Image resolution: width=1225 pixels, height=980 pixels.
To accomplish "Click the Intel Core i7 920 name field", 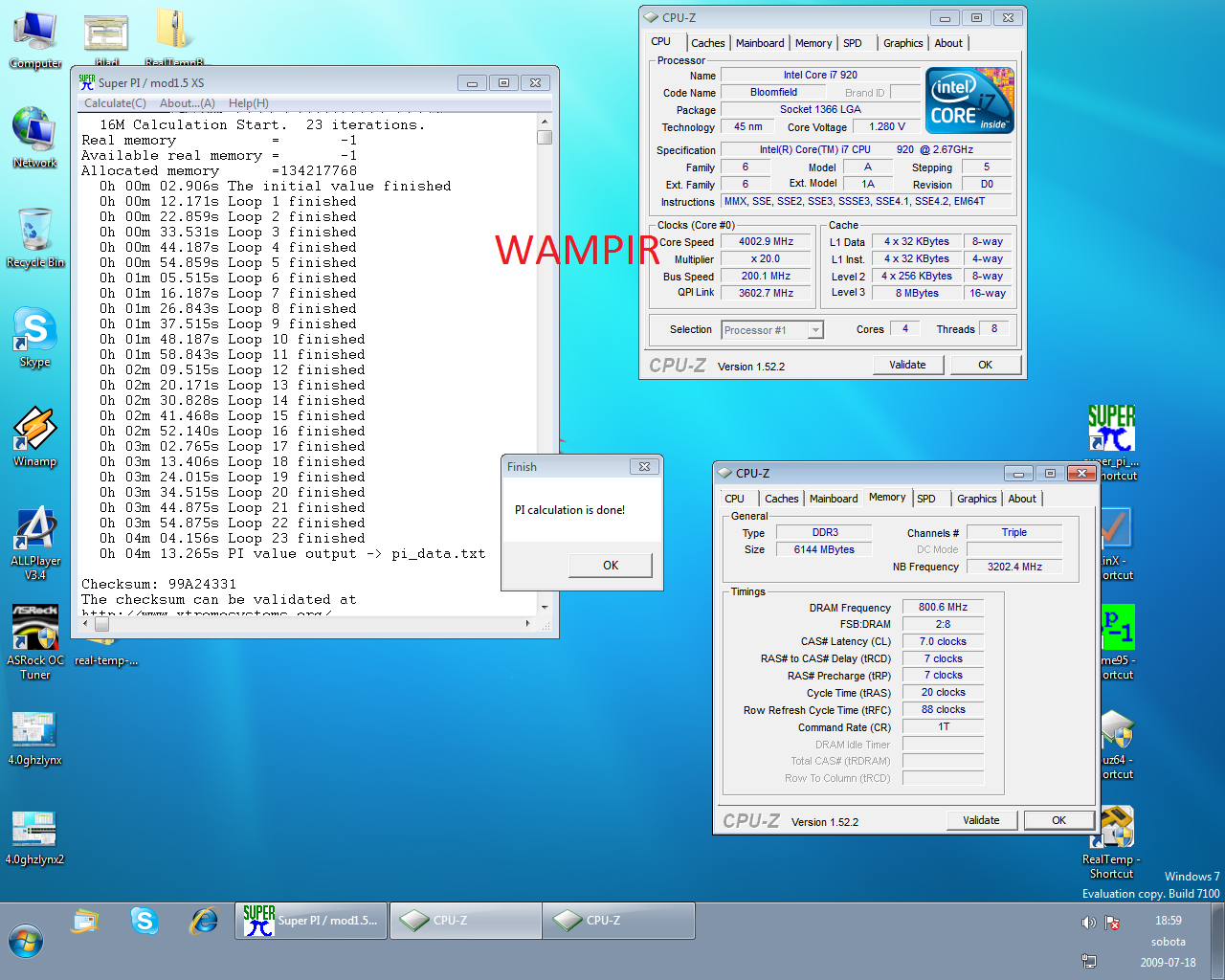I will pos(820,75).
